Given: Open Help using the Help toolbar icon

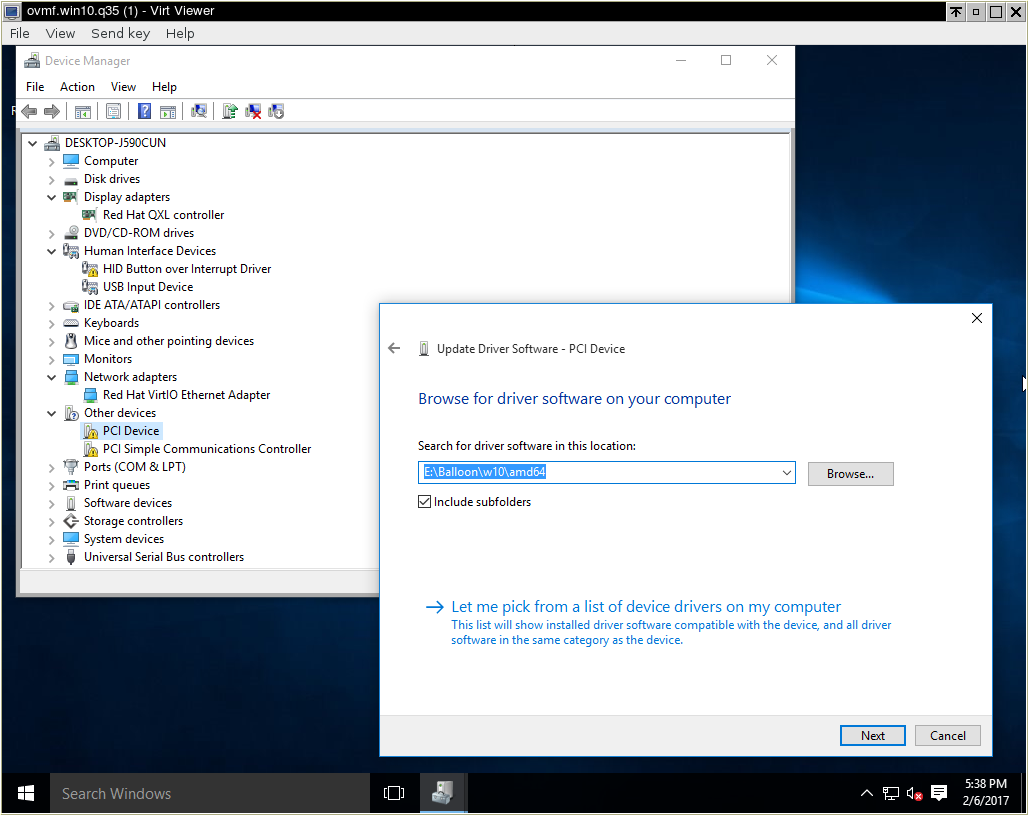Looking at the screenshot, I should click(x=144, y=111).
